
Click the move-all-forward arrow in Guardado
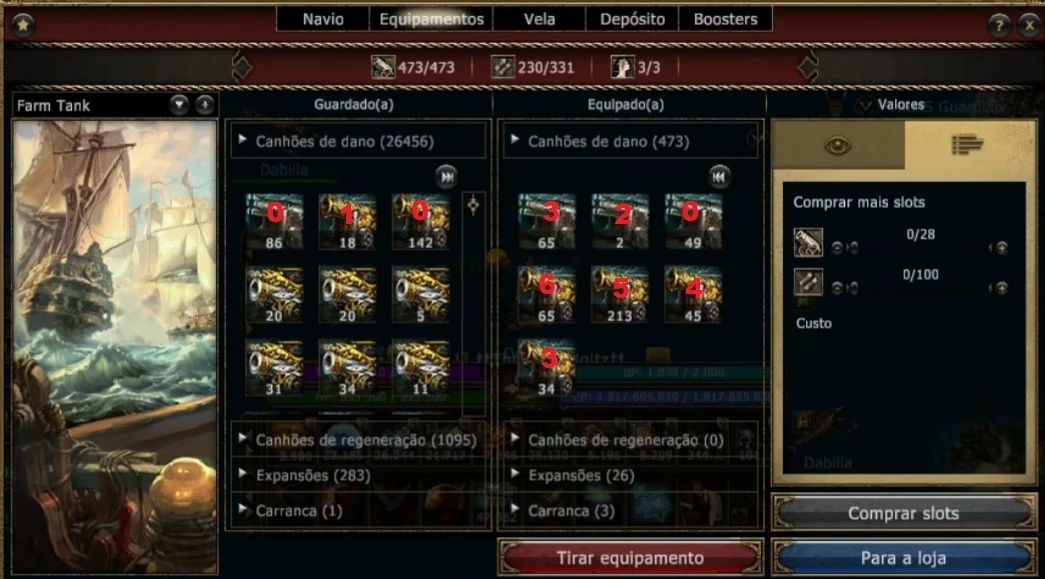point(447,177)
